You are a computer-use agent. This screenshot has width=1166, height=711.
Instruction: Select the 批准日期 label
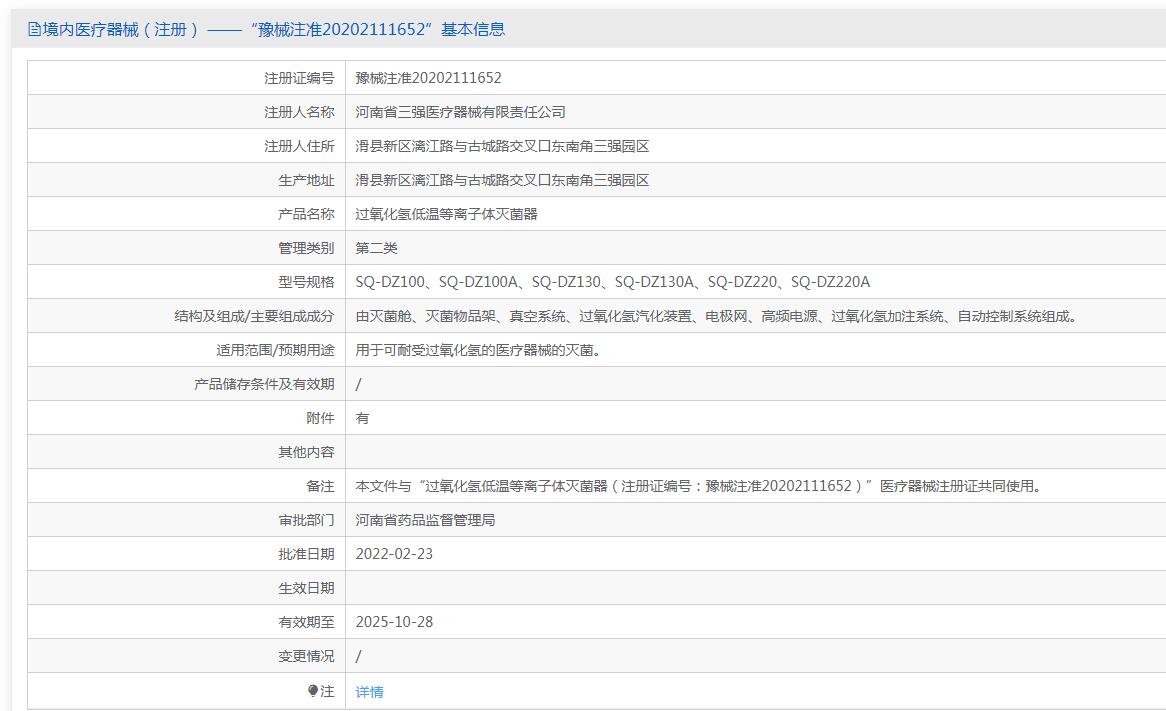(x=306, y=554)
